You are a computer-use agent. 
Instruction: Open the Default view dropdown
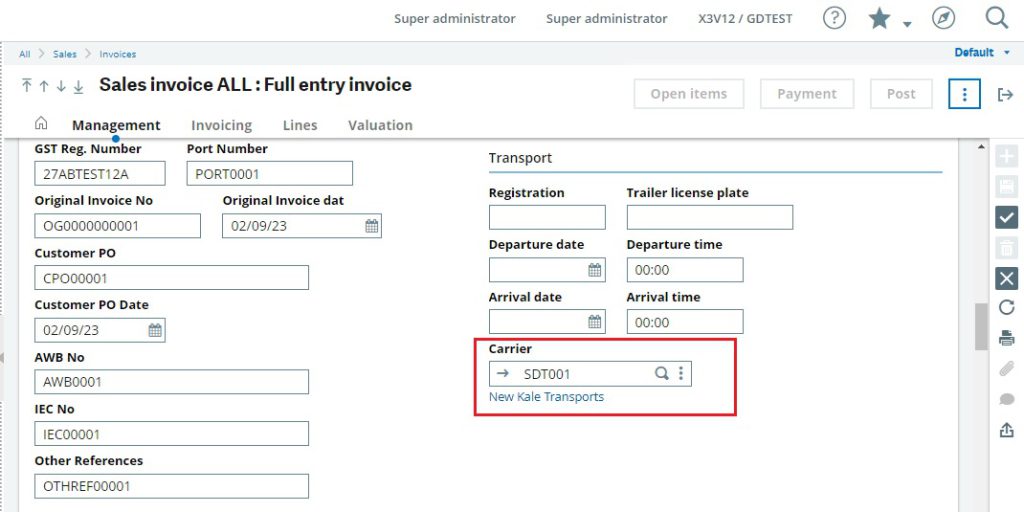[981, 52]
